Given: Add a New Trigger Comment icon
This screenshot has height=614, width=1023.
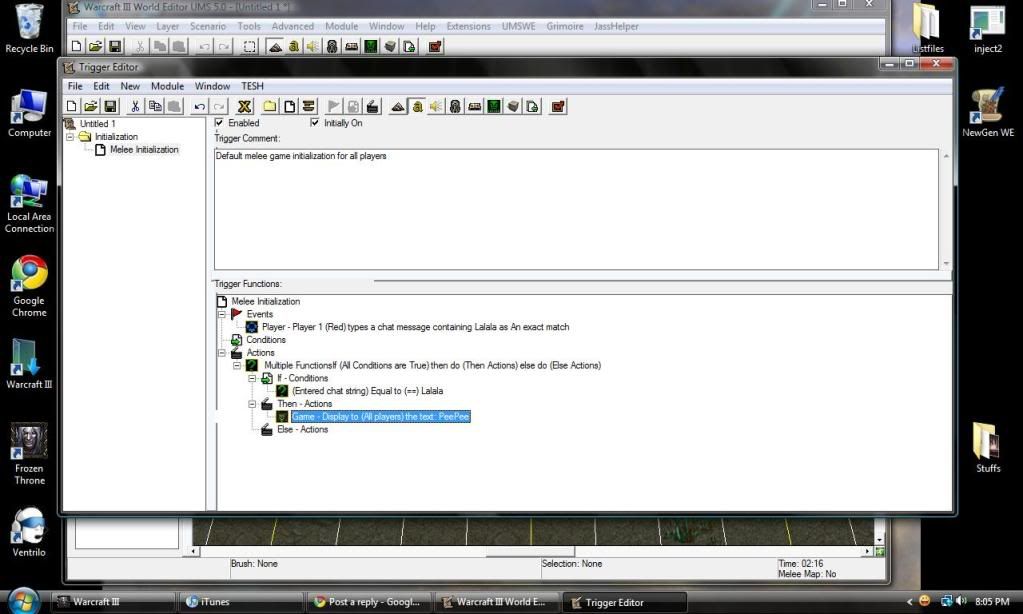Looking at the screenshot, I should (x=309, y=106).
